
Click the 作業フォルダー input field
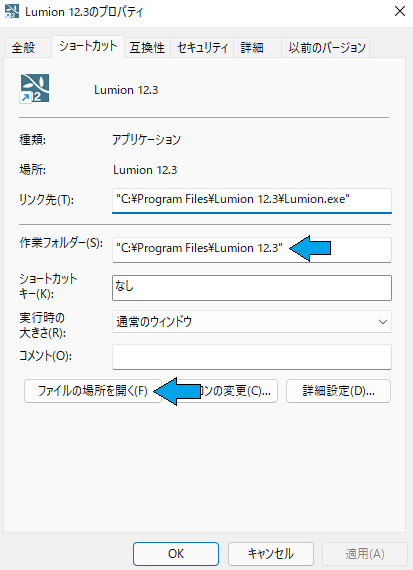pyautogui.click(x=252, y=249)
